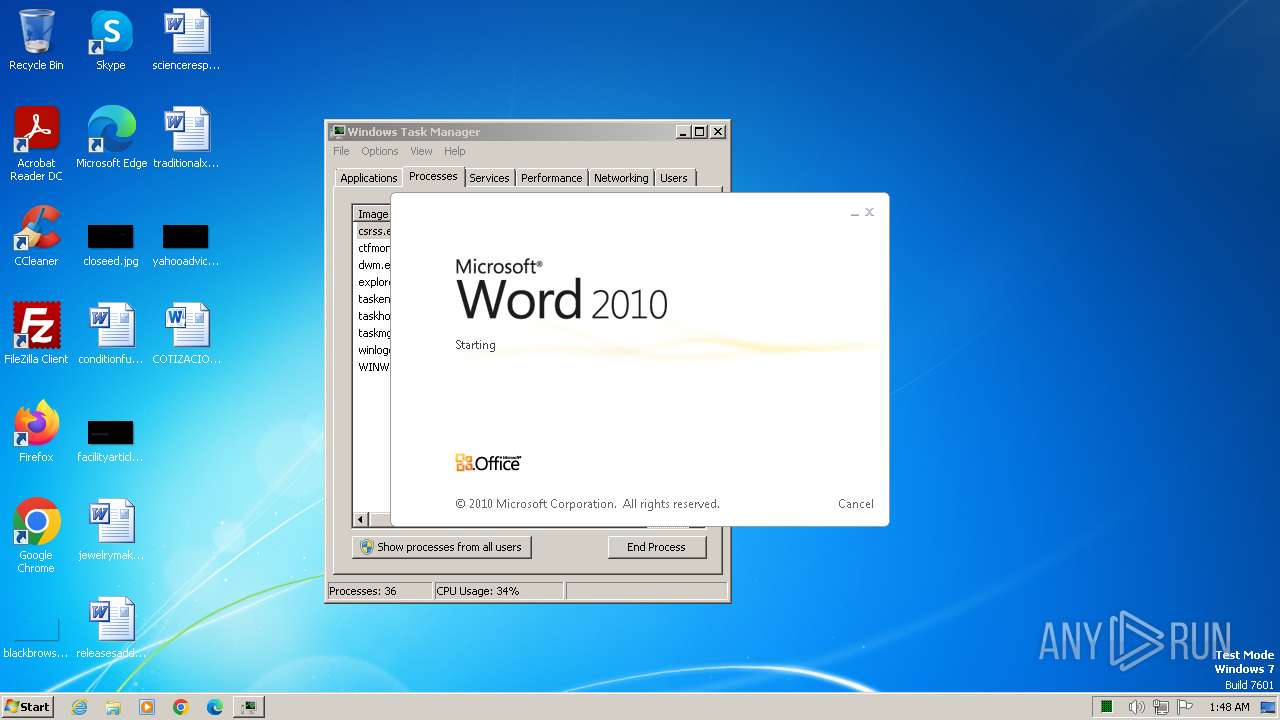The height and width of the screenshot is (720, 1280).
Task: Select the scienceresp Word document icon
Action: pyautogui.click(x=186, y=40)
